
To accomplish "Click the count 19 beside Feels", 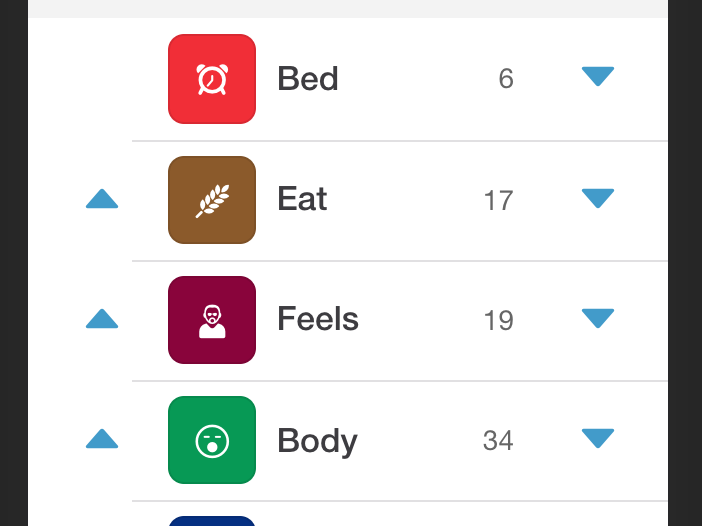I will 498,321.
